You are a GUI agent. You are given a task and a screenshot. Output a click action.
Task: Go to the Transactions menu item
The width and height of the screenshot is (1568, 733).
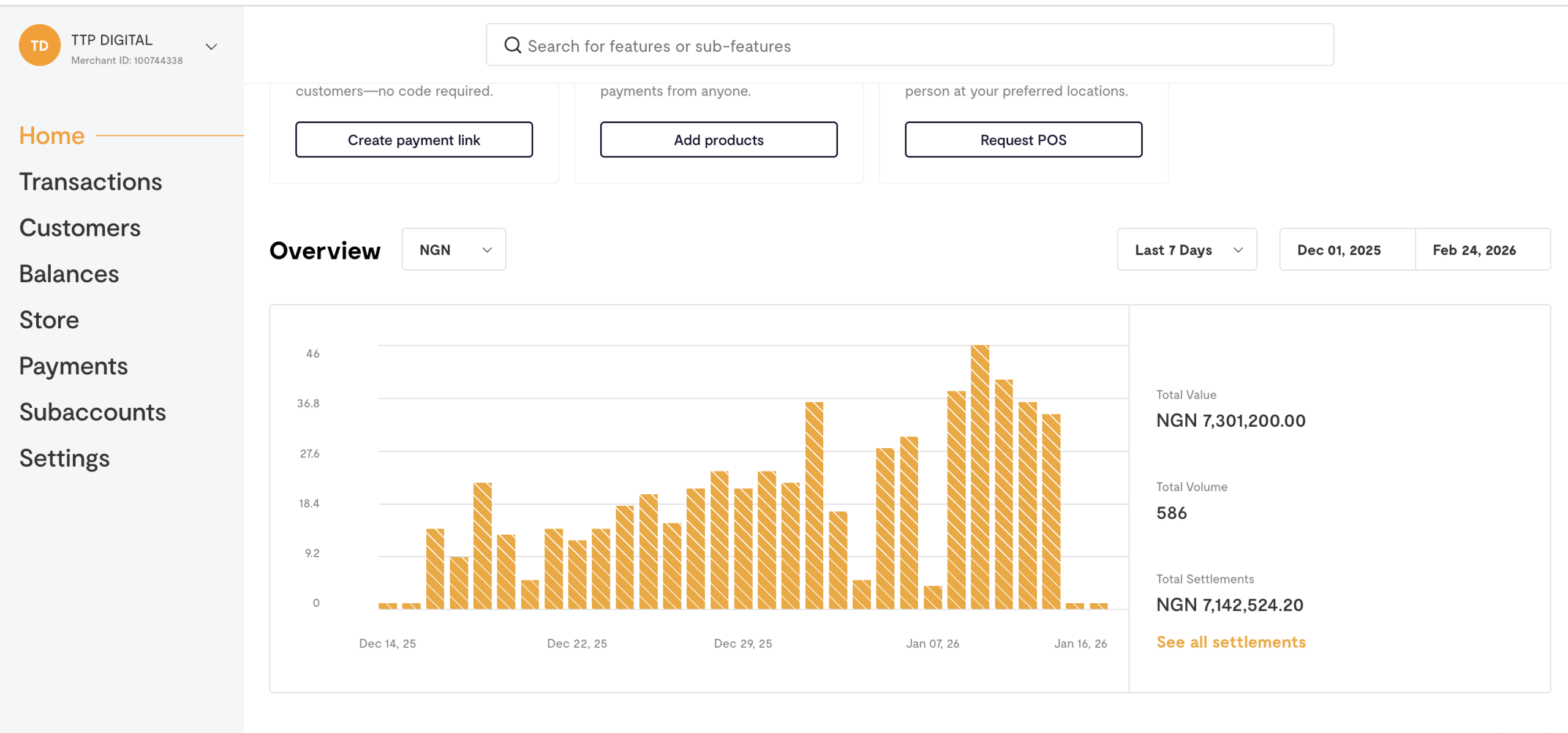pyautogui.click(x=91, y=182)
